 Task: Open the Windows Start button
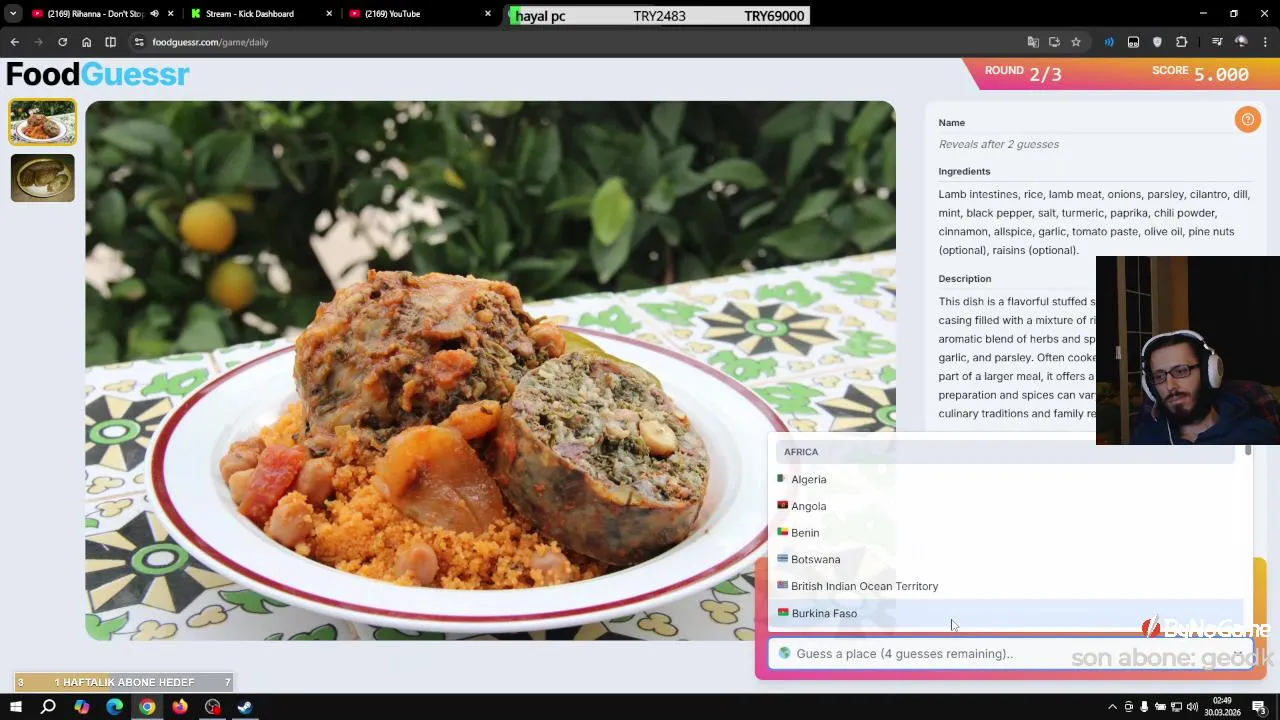[15, 707]
